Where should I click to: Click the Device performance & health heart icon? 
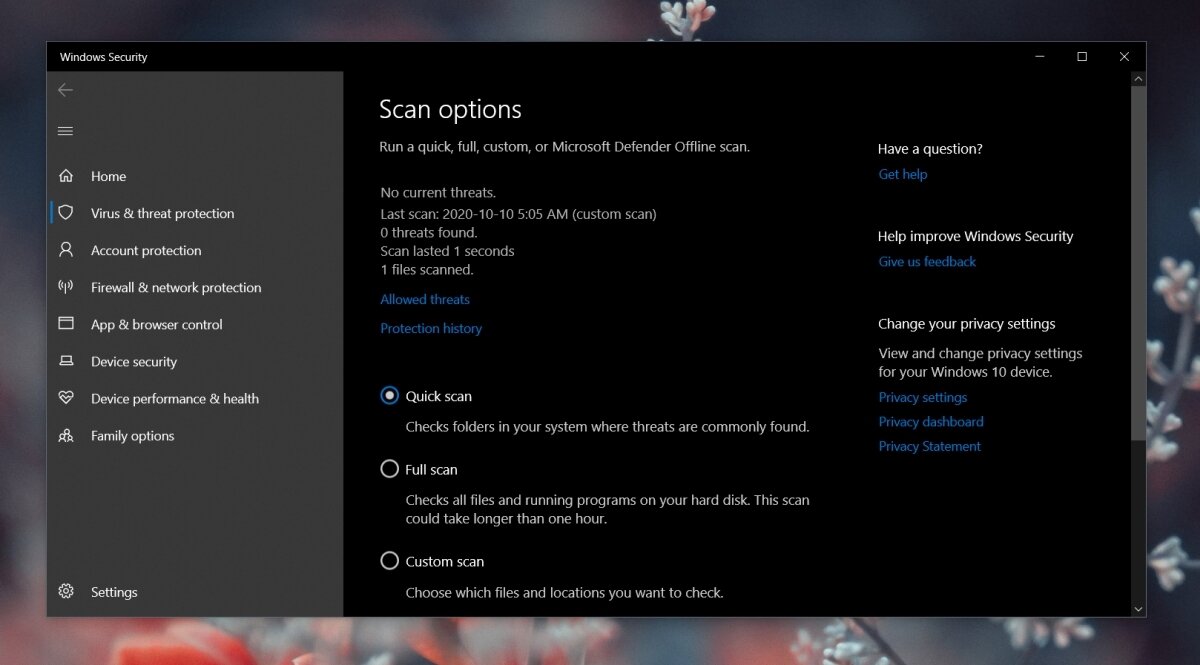[66, 398]
